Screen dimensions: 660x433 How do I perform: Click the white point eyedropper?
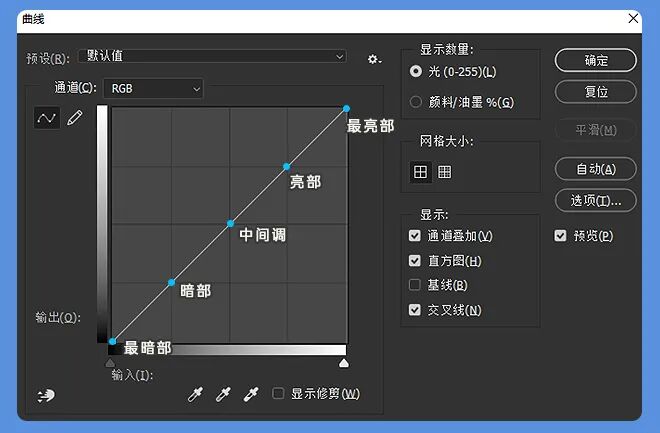pos(251,394)
